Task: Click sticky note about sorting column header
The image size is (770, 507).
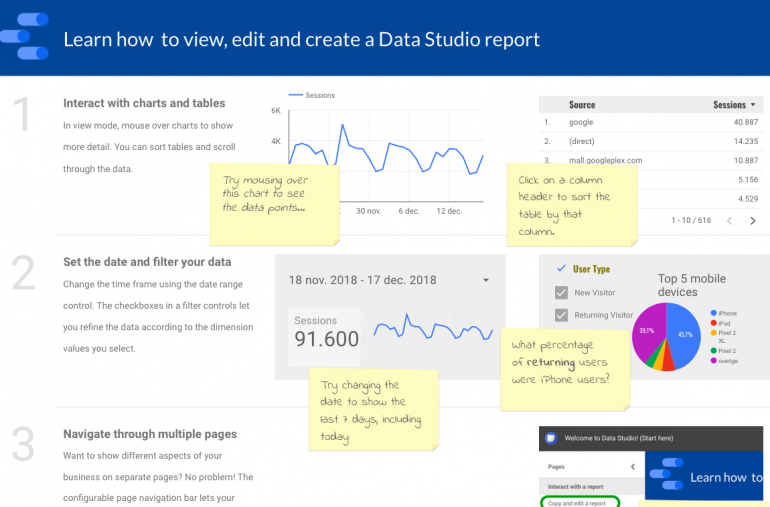Action: [572, 204]
